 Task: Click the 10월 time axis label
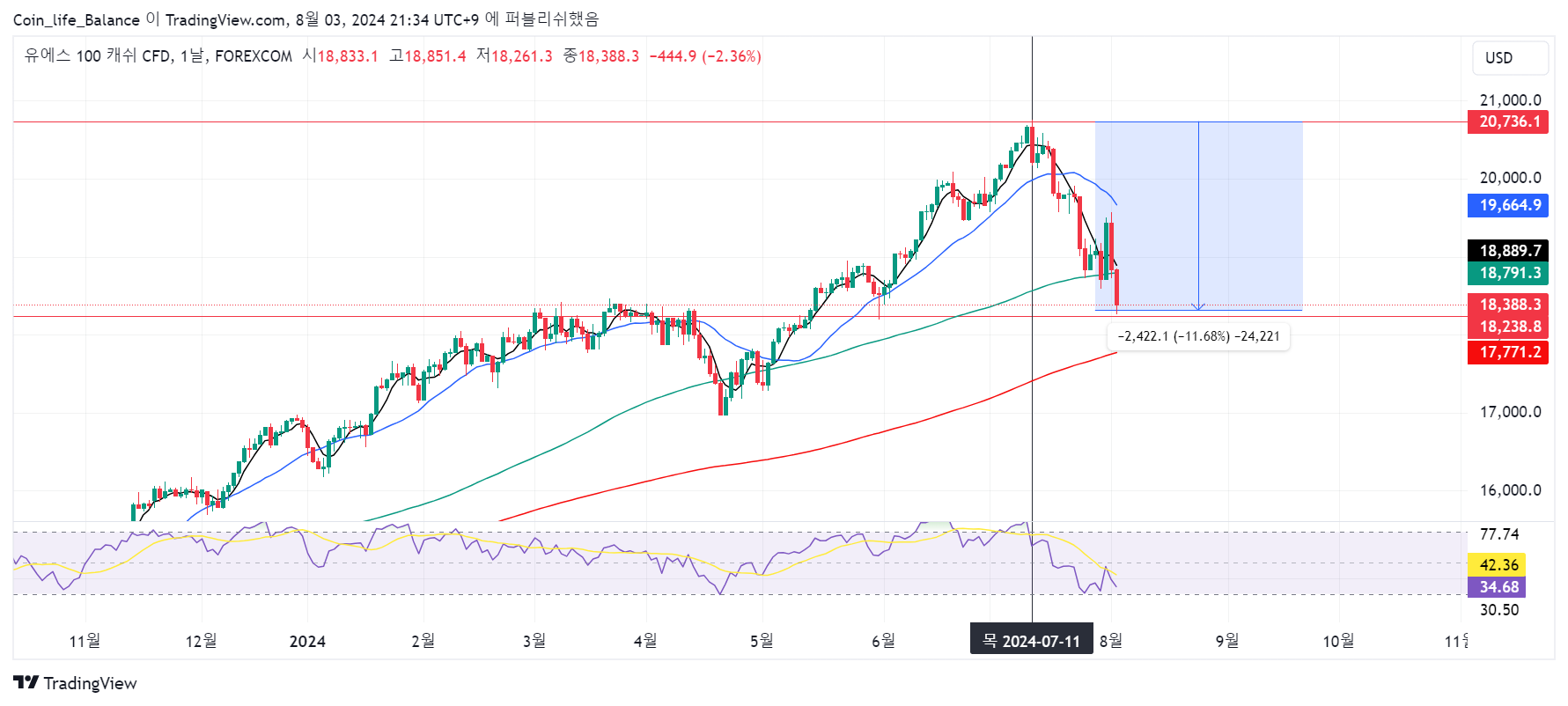[x=1338, y=641]
